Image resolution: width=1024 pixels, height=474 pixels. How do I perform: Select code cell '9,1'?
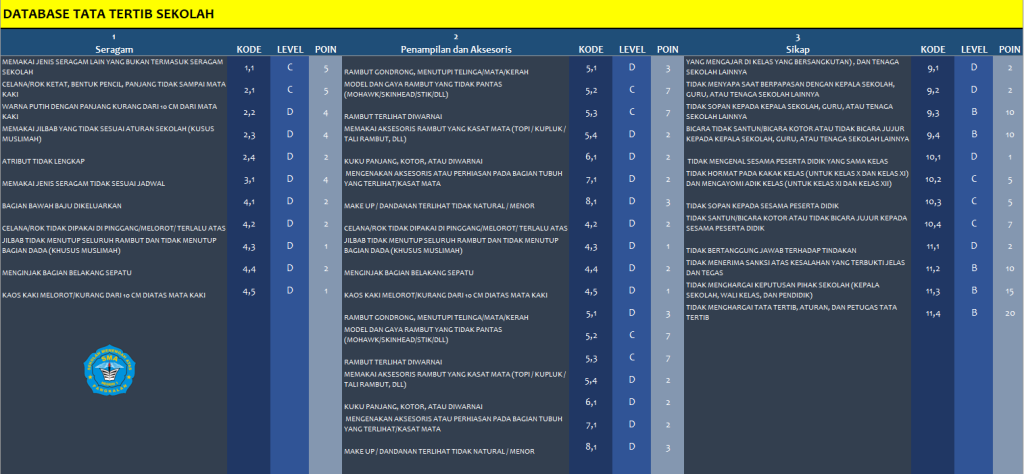pos(933,67)
